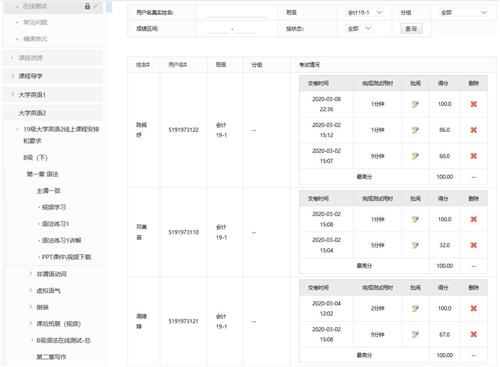
Task: Delete the attempt scored 32.0
Action: [x=473, y=245]
